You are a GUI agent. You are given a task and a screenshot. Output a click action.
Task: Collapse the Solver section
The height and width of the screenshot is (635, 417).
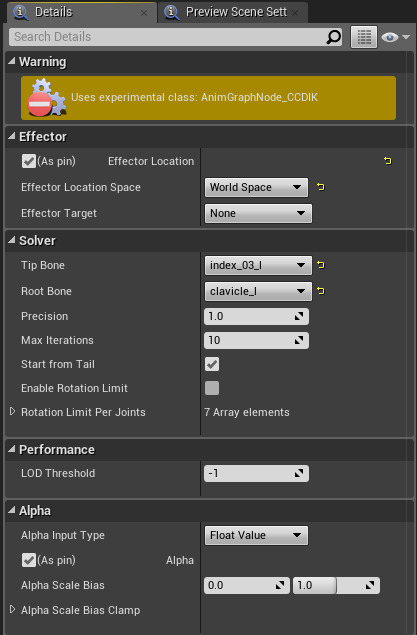tap(12, 240)
